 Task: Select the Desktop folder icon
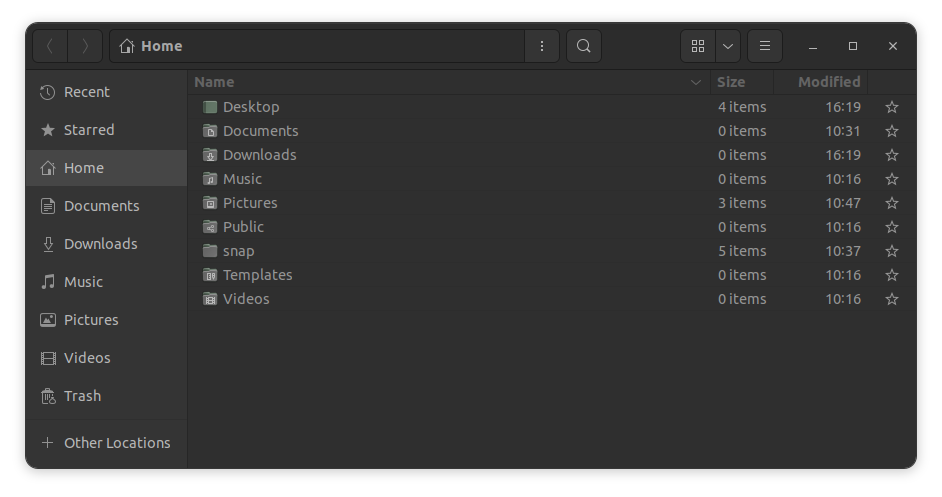click(210, 107)
